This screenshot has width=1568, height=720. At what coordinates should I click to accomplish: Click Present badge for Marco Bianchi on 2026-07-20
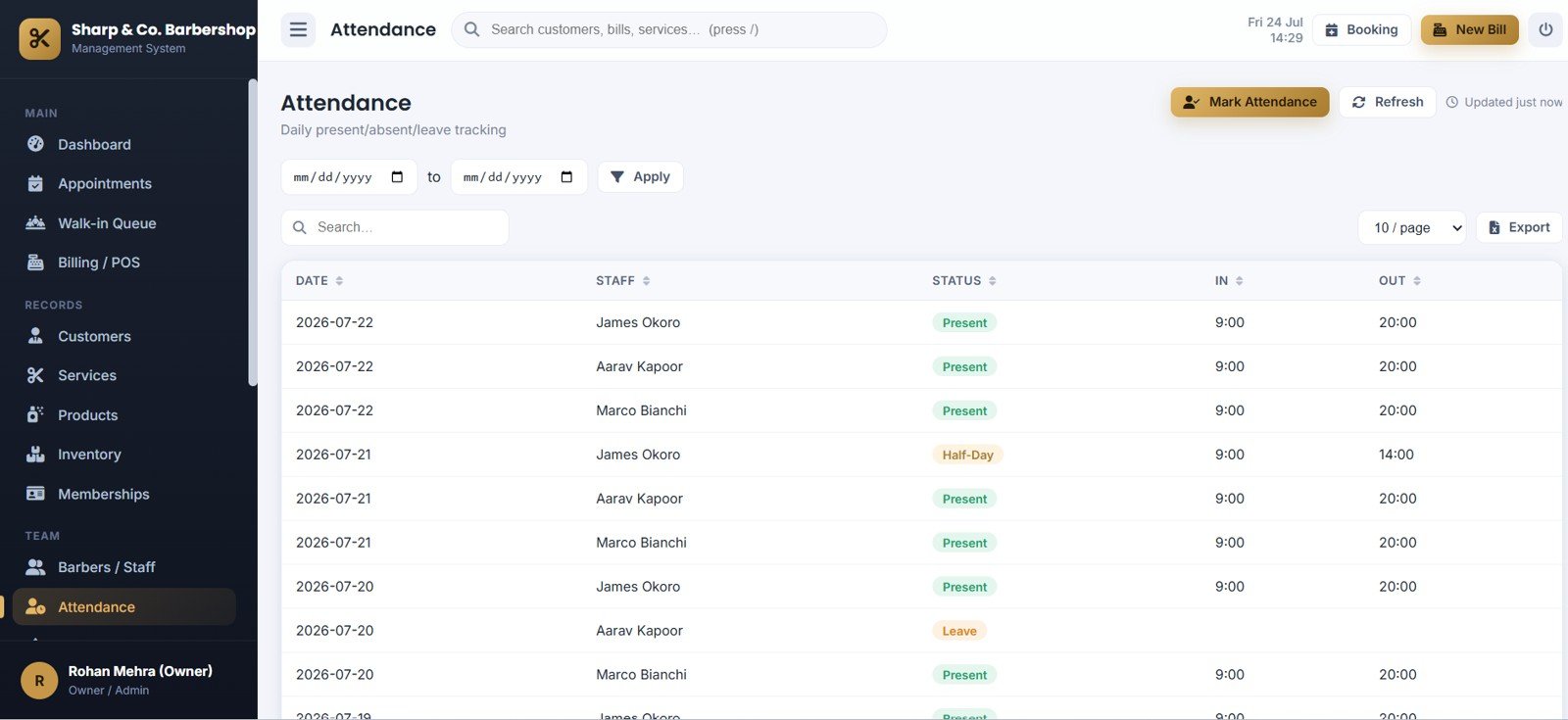click(x=964, y=675)
